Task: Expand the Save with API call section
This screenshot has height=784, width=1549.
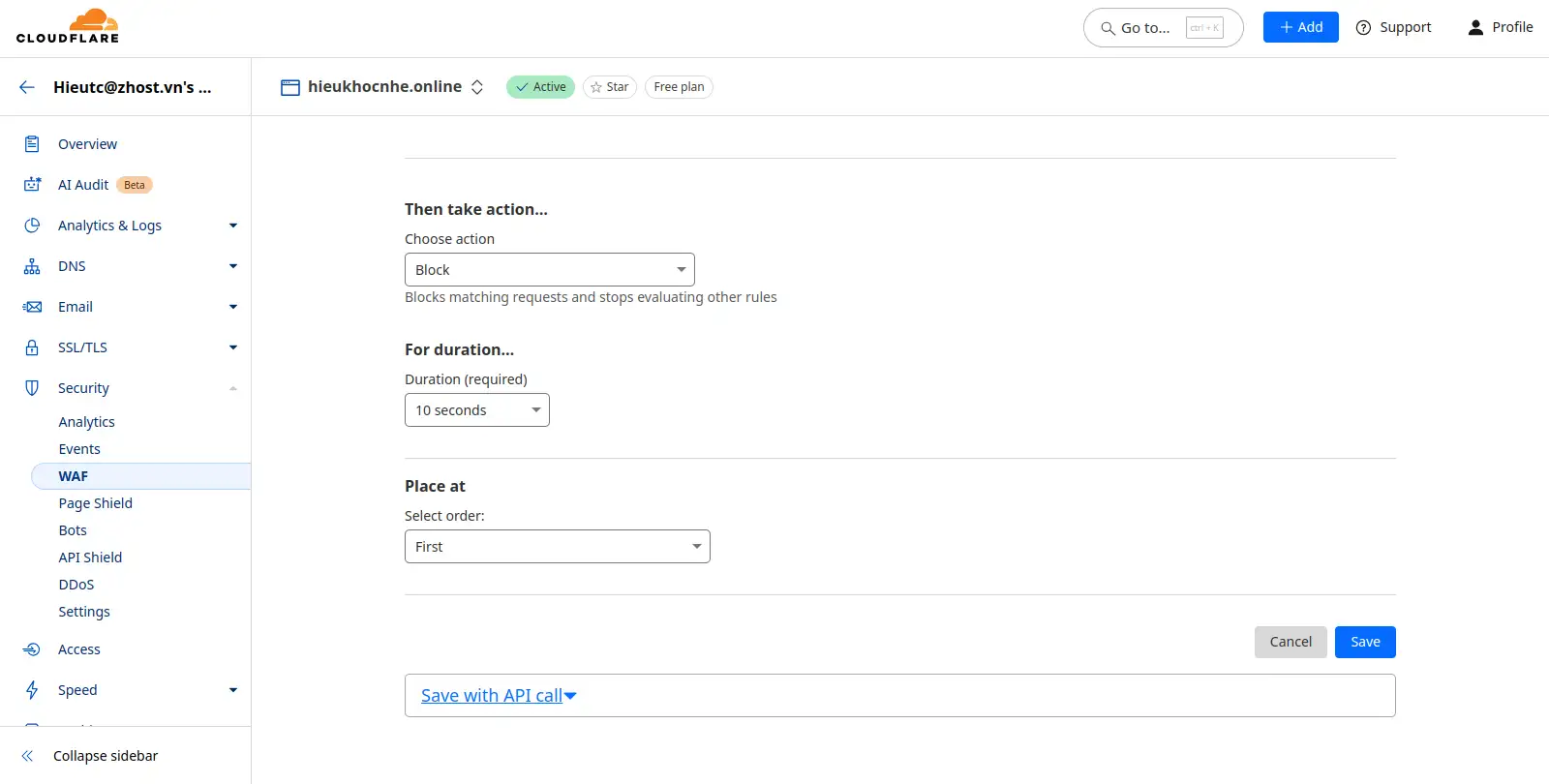Action: coord(498,696)
